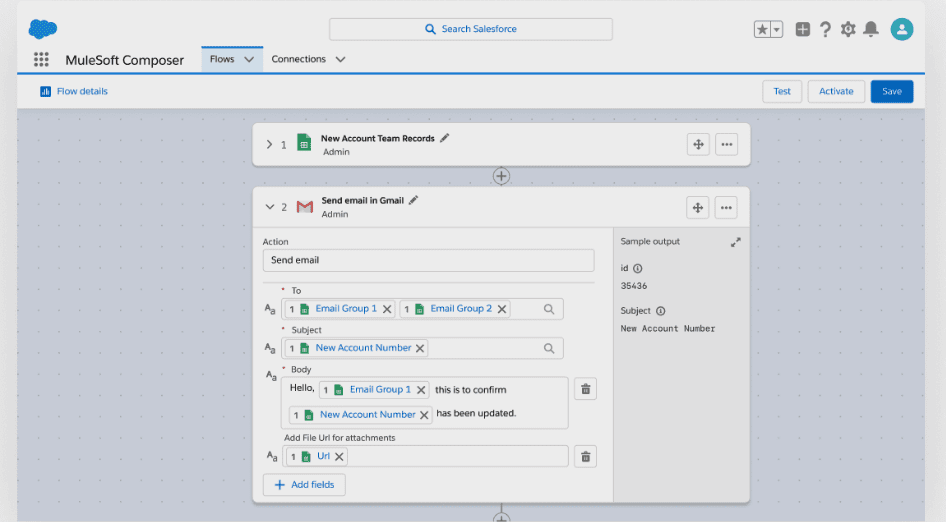Open the App Launcher grid icon

click(41, 59)
